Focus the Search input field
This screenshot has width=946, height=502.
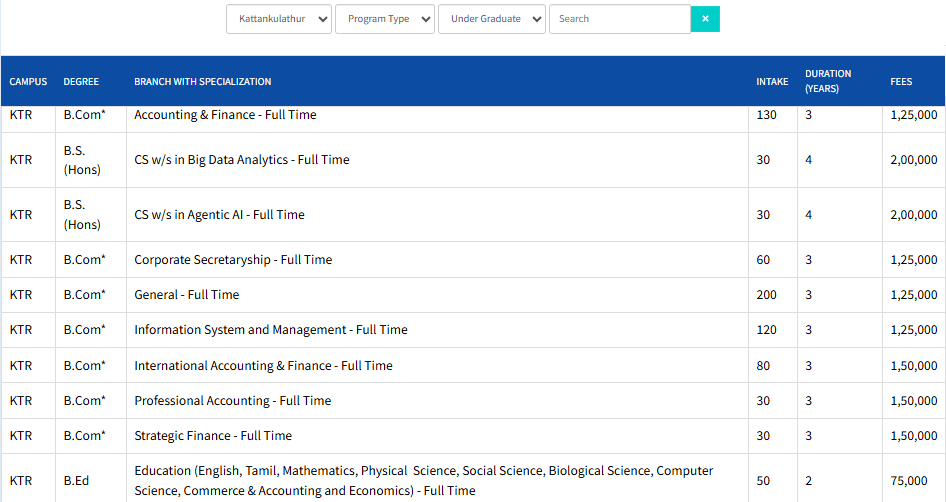(619, 19)
